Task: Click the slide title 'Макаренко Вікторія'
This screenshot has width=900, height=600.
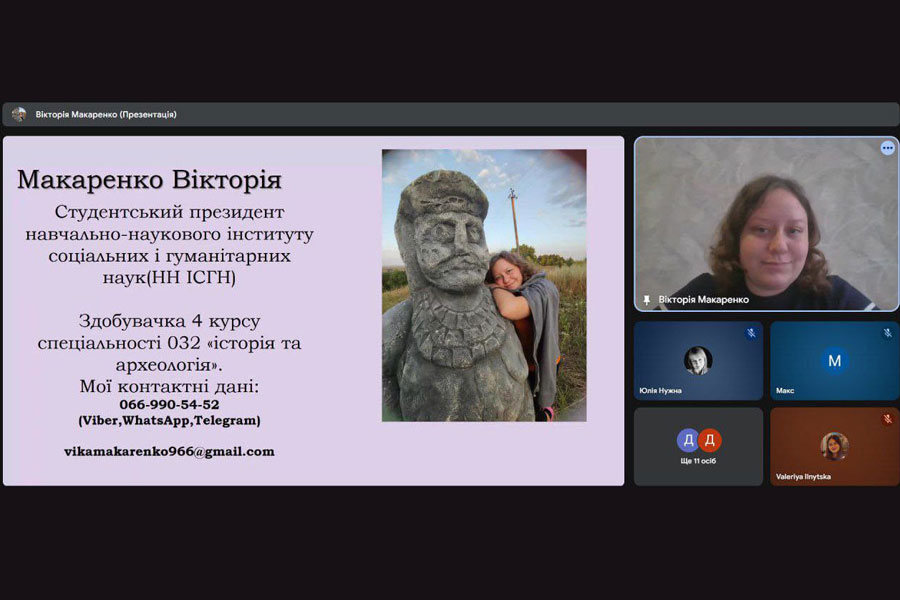Action: point(149,180)
